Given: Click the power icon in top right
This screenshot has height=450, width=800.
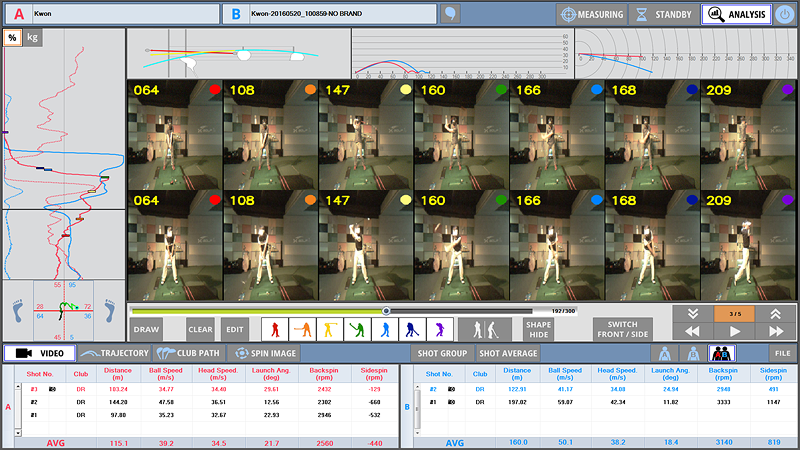Looking at the screenshot, I should click(786, 14).
